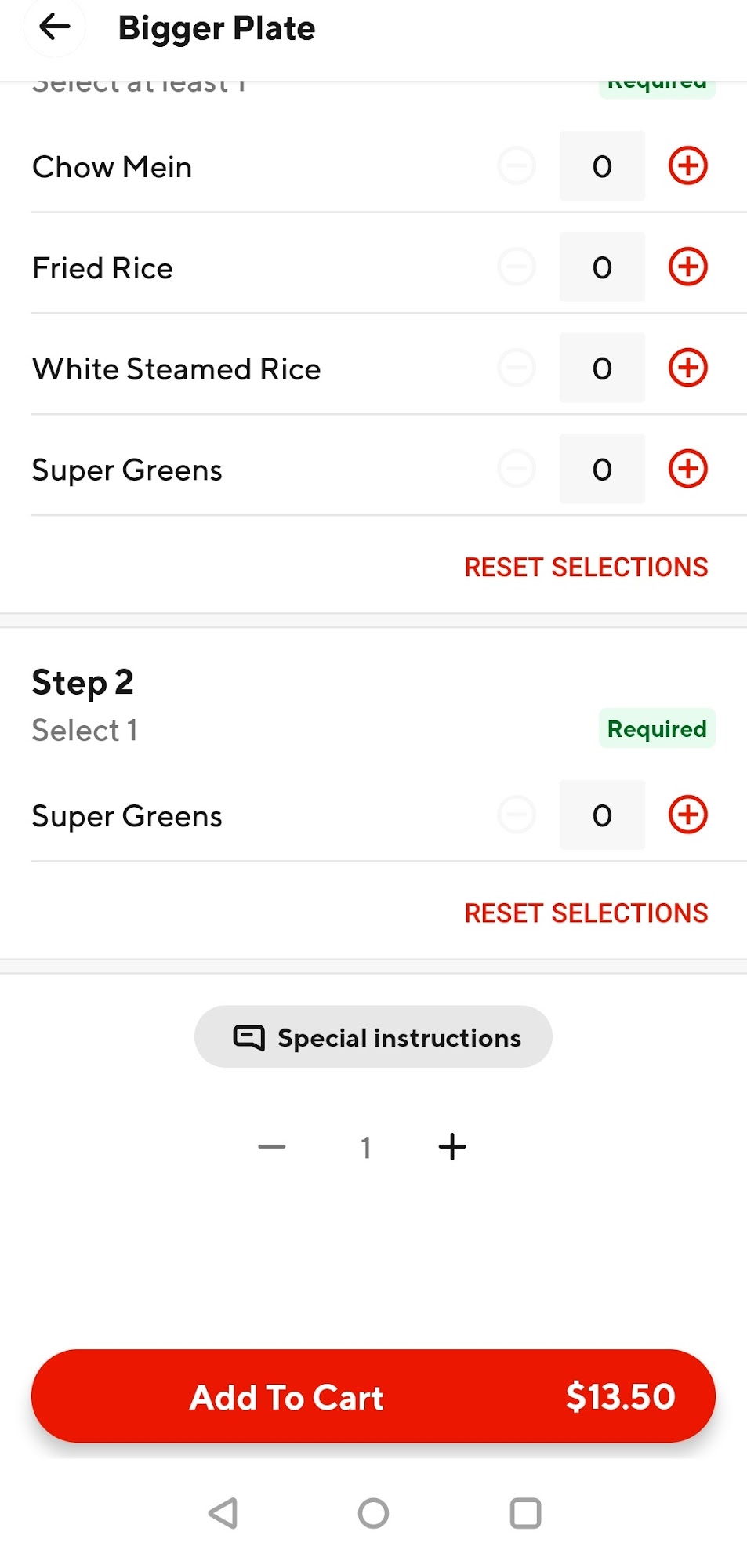Add White Steamed Rice using plus icon
Viewport: 747px width, 1568px height.
click(687, 368)
